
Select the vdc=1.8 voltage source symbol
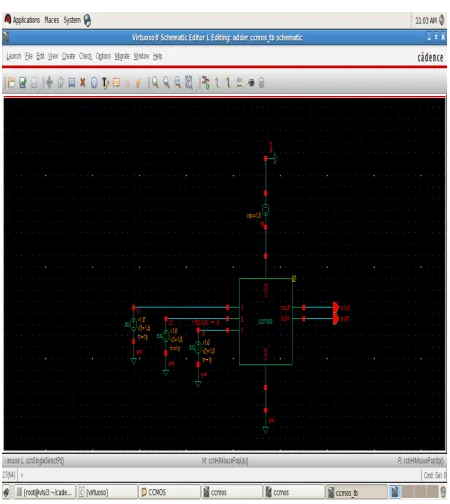[x=265, y=210]
